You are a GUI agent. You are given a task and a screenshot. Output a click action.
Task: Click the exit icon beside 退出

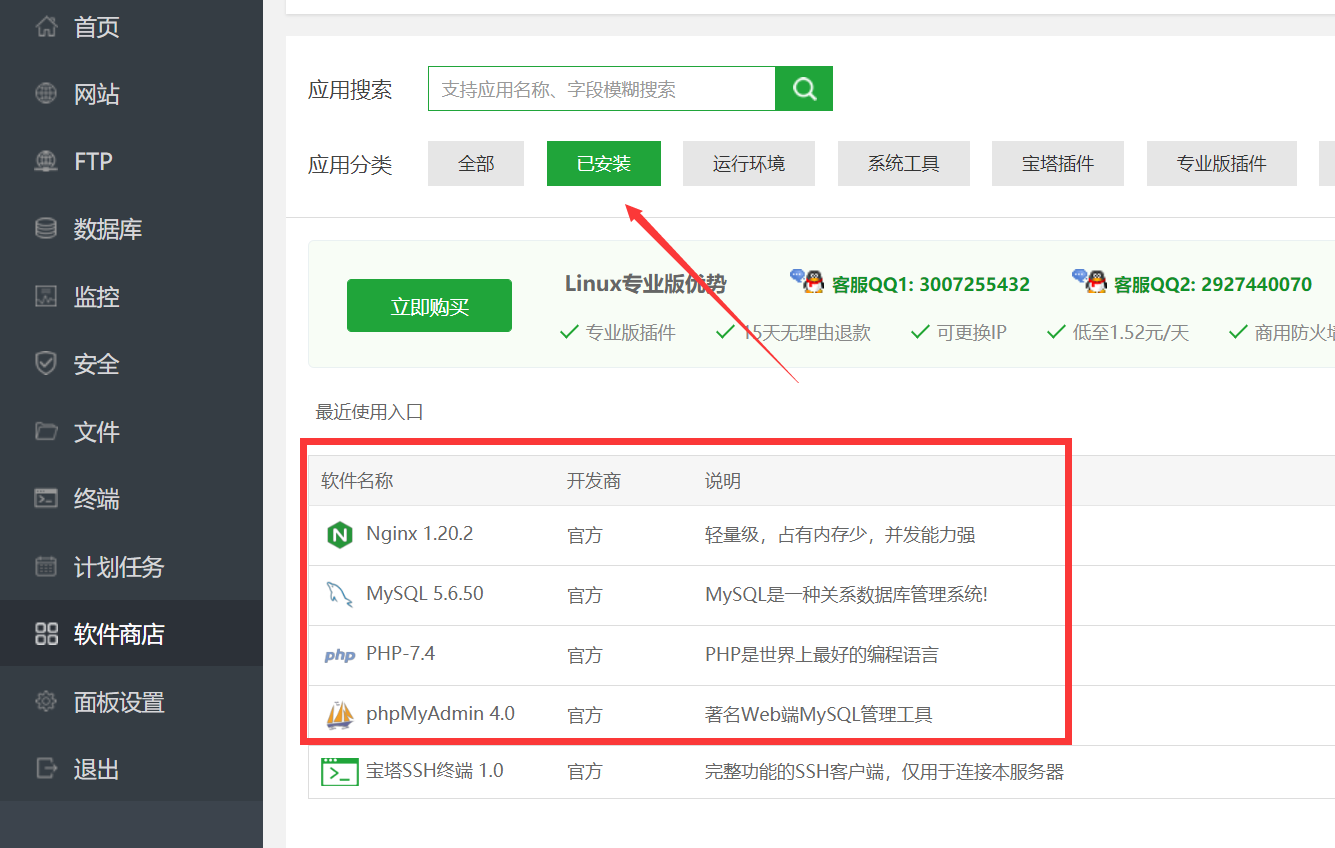(46, 768)
